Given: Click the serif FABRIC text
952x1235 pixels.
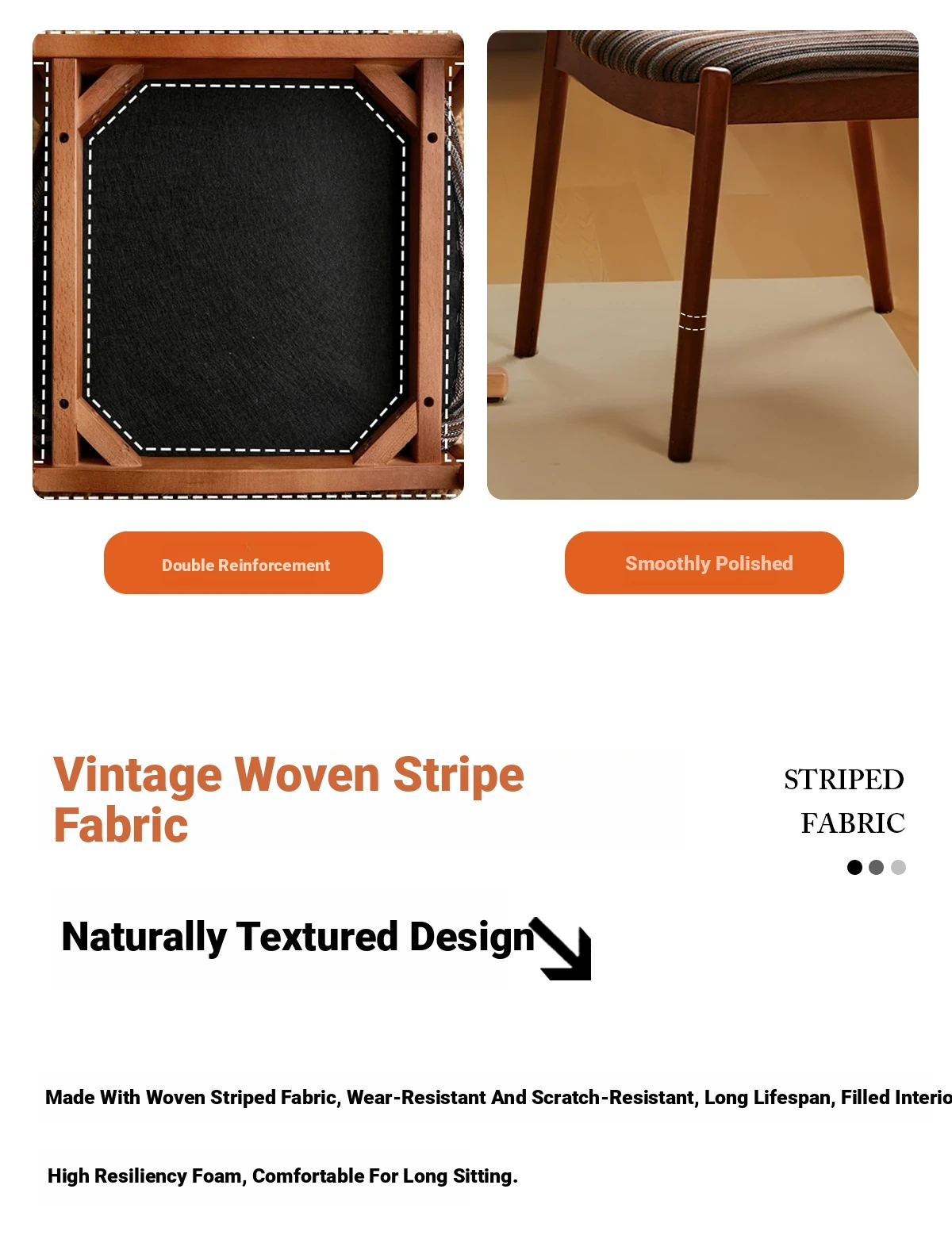Looking at the screenshot, I should coord(852,823).
